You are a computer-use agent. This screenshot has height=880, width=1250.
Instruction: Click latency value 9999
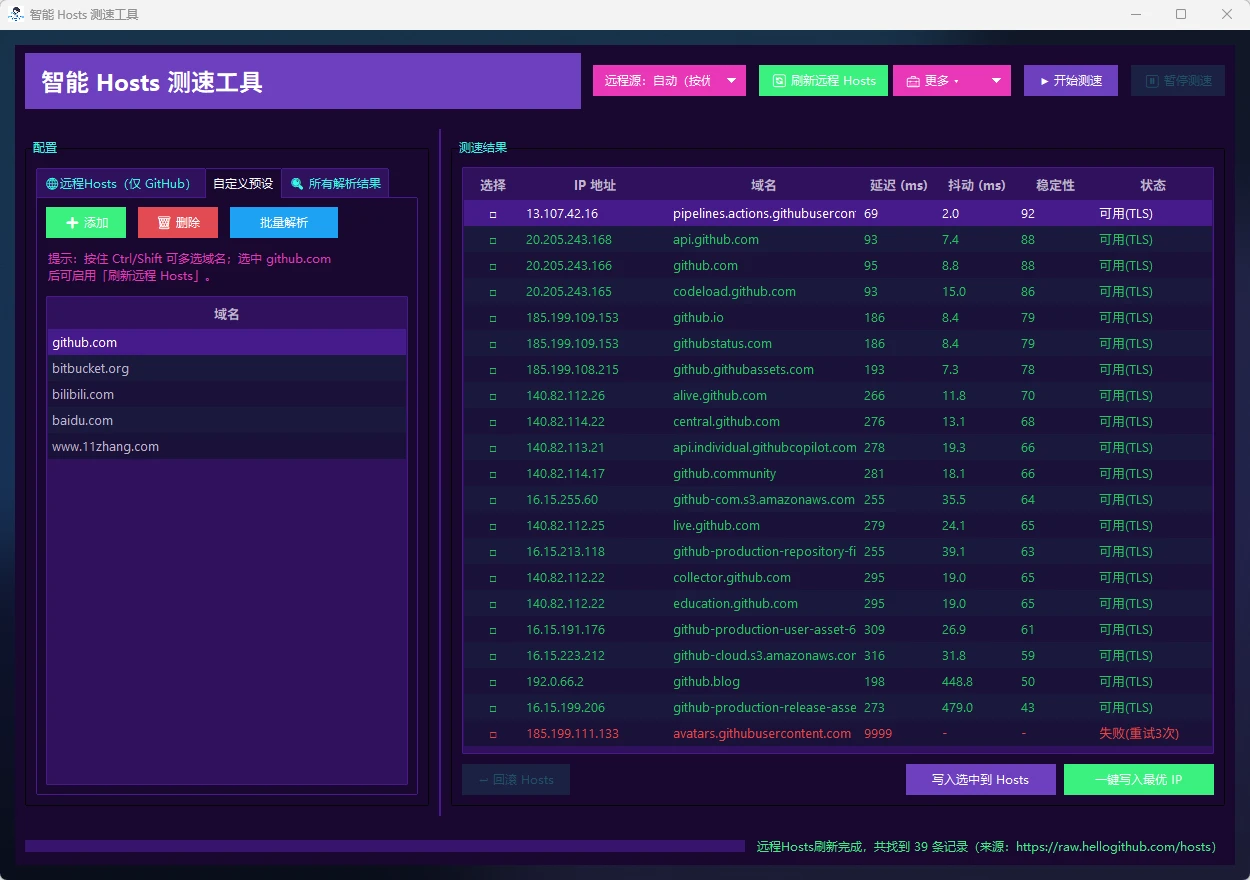point(878,734)
